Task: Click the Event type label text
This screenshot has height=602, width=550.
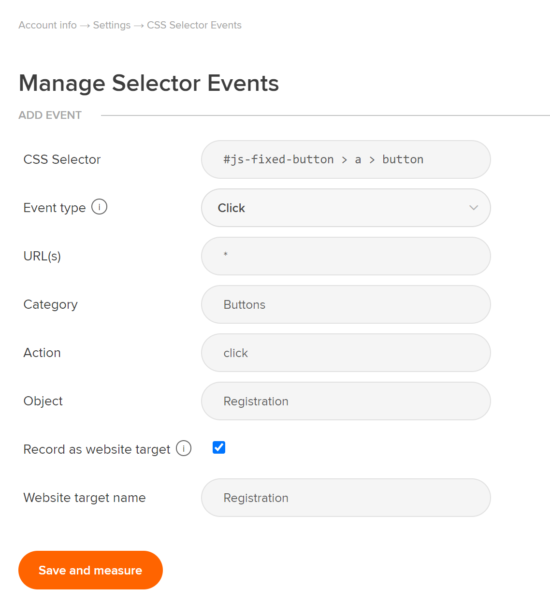Action: click(x=55, y=208)
